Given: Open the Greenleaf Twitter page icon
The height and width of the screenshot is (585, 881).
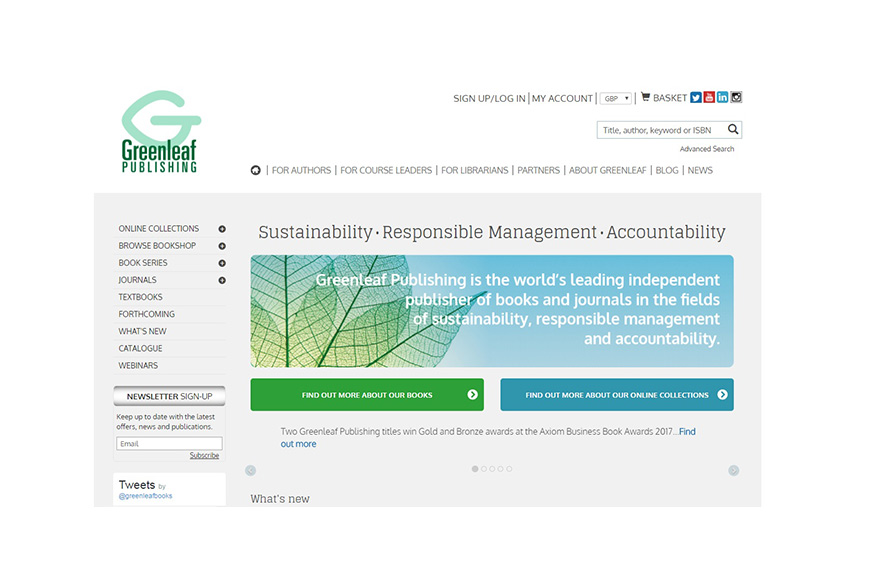Looking at the screenshot, I should tap(696, 98).
